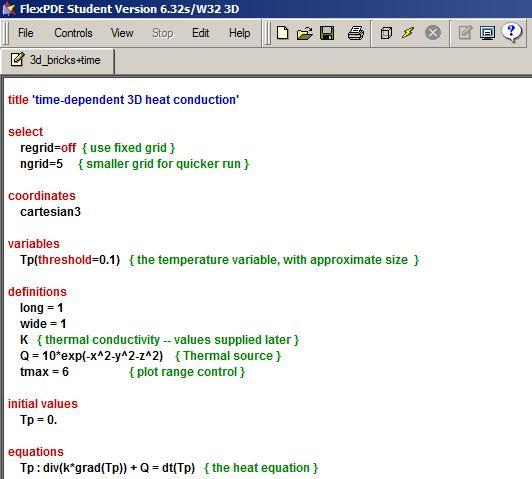This screenshot has height=479, width=532.
Task: Run script with the lightning bolt icon
Action: click(408, 33)
